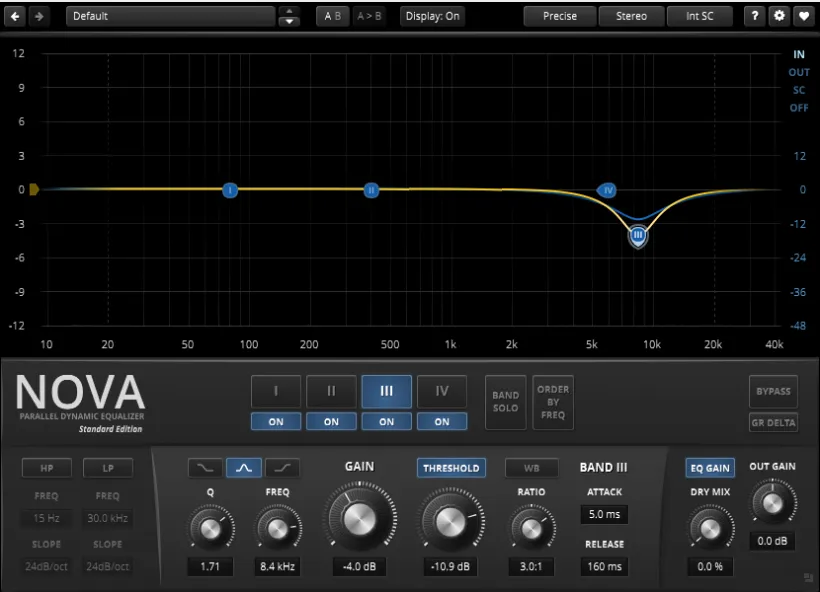Image resolution: width=820 pixels, height=592 pixels.
Task: Toggle the WB wideband button
Action: [531, 468]
